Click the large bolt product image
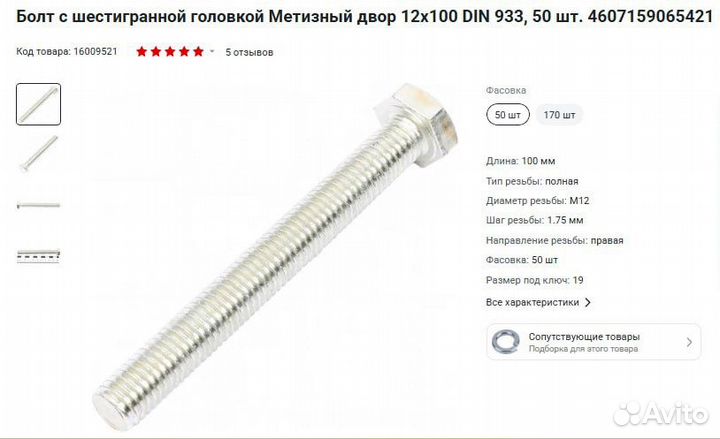 click(276, 257)
